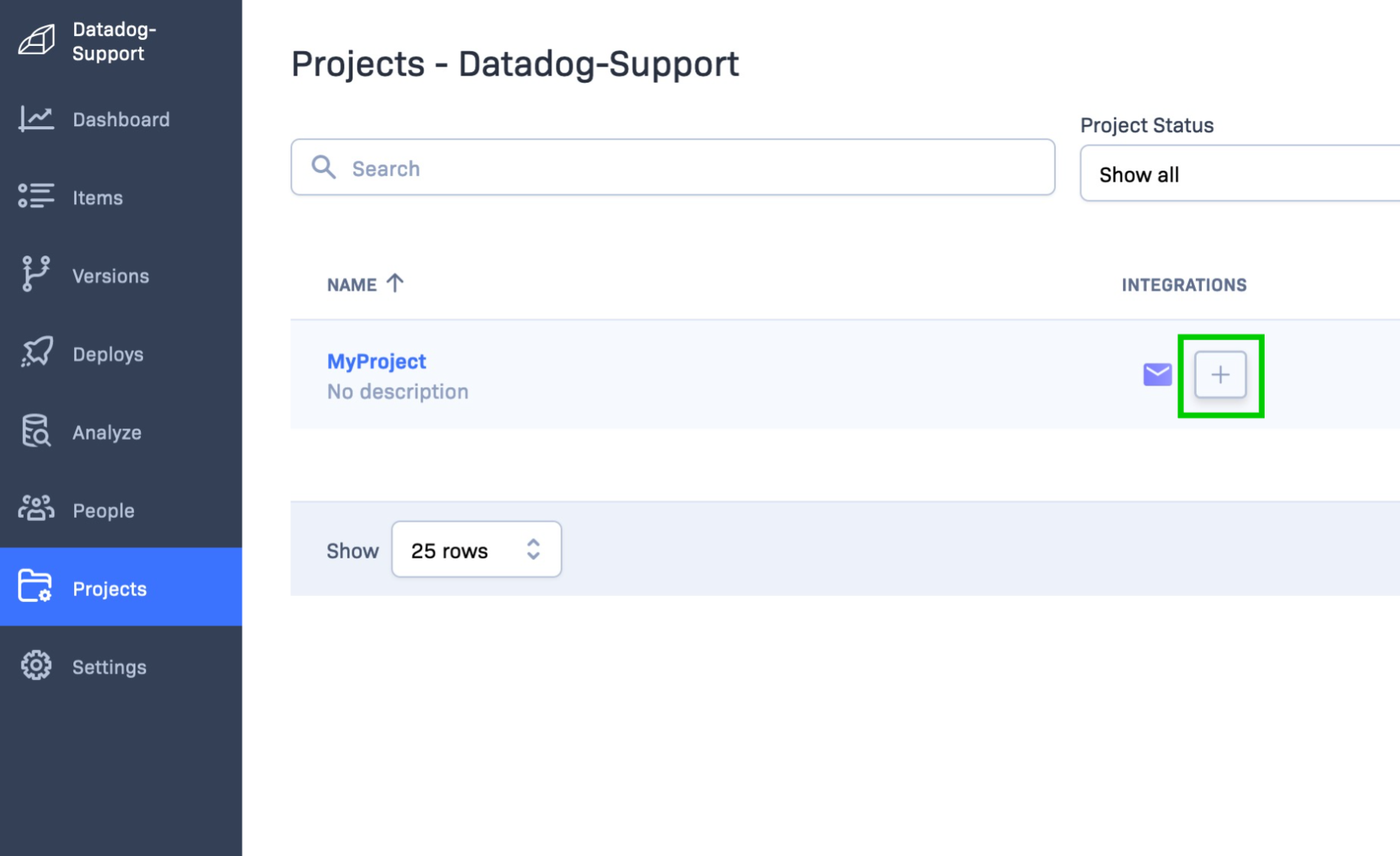Click the Rollbar logo icon
Viewport: 1400px width, 856px height.
click(36, 40)
